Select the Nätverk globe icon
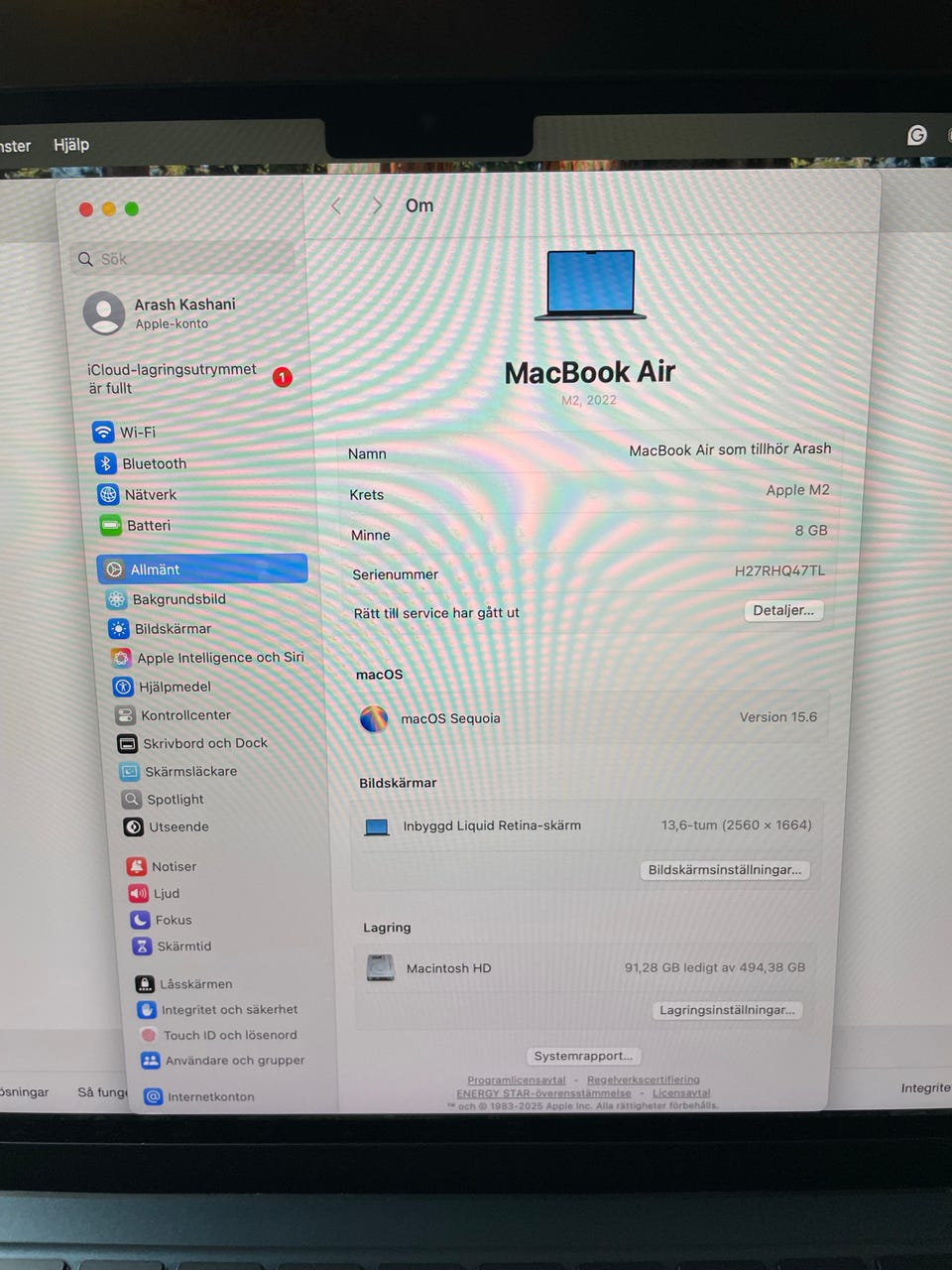Screen dimensions: 952x1270 pos(108,494)
